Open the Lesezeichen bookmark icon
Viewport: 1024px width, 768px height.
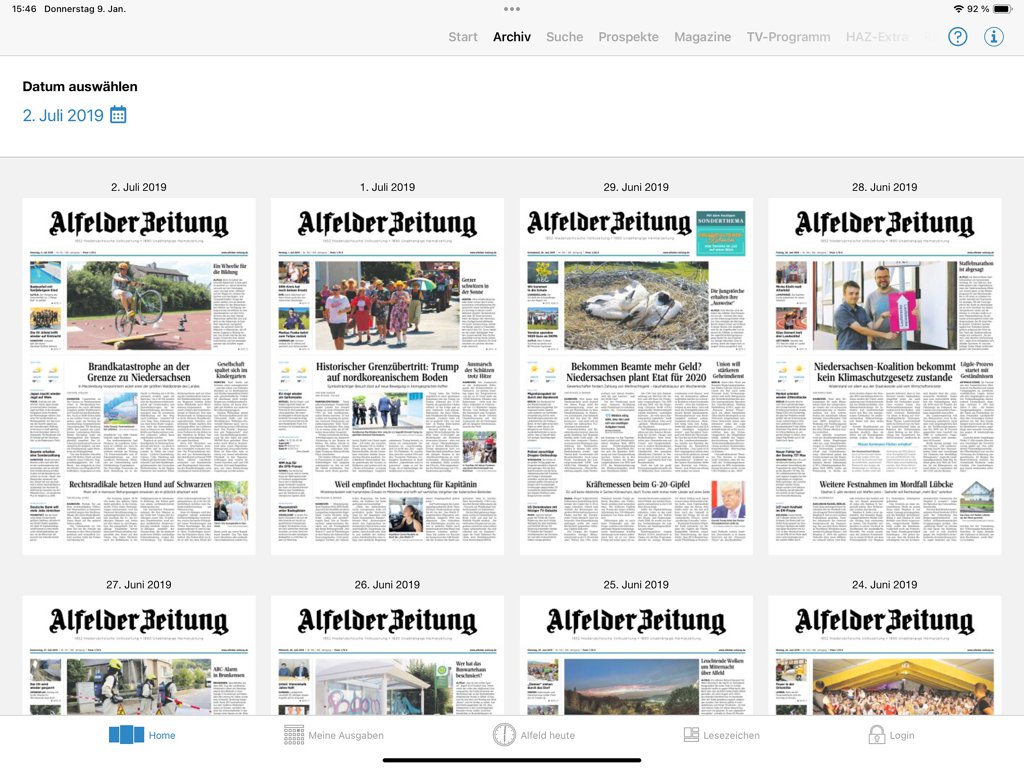click(x=691, y=735)
